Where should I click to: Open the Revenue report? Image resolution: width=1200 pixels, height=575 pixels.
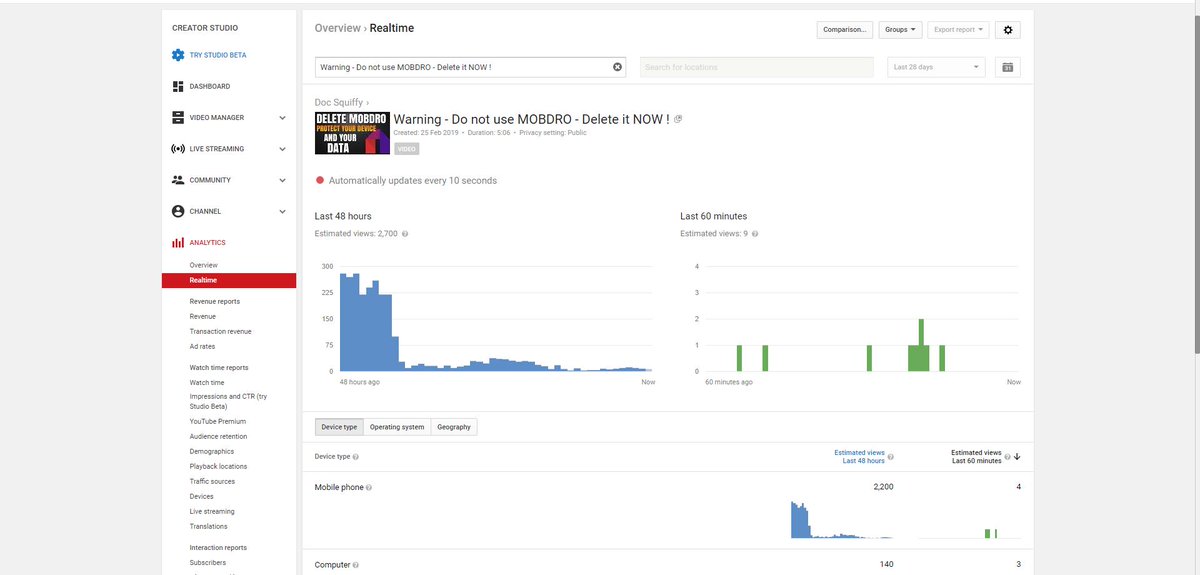coord(203,316)
